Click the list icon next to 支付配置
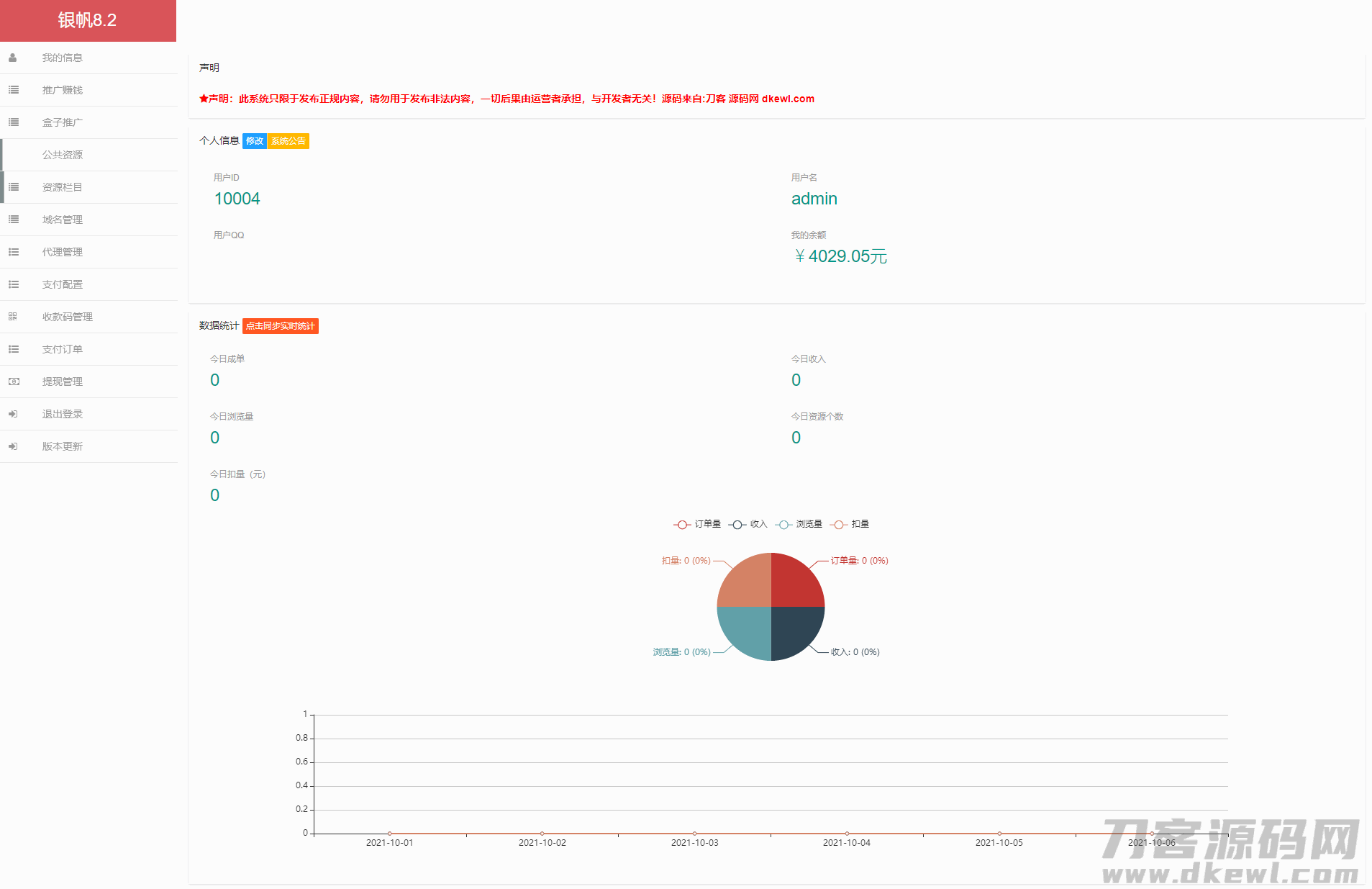 pyautogui.click(x=13, y=284)
